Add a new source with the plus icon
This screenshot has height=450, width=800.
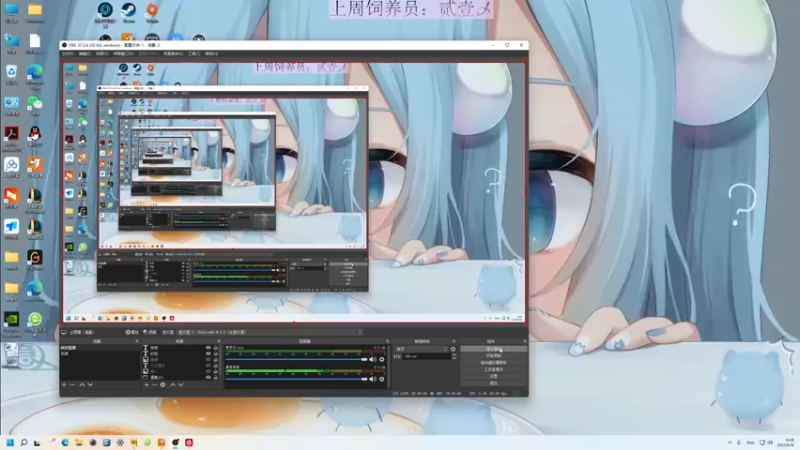(x=146, y=385)
